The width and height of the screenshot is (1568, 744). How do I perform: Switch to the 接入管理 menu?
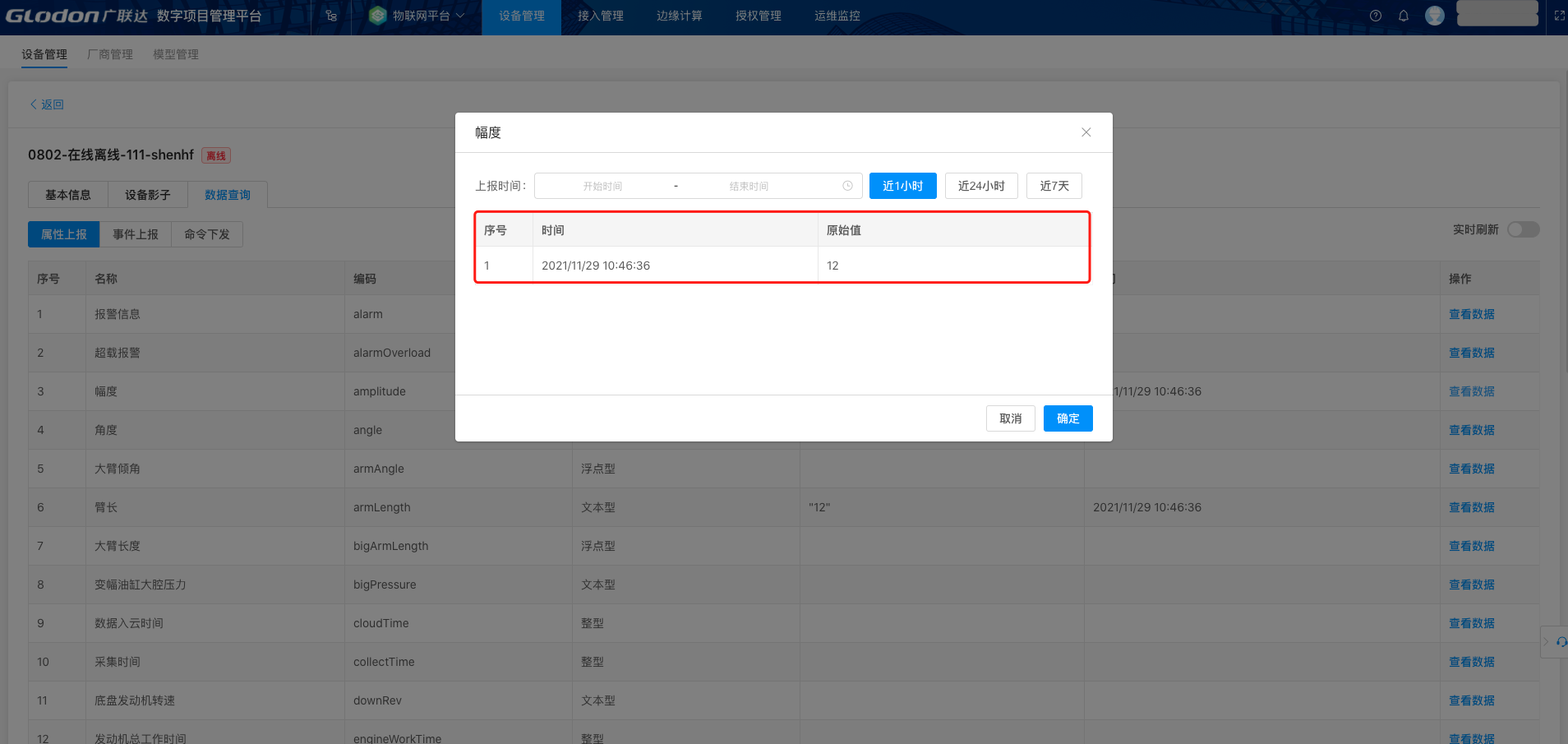pyautogui.click(x=600, y=16)
